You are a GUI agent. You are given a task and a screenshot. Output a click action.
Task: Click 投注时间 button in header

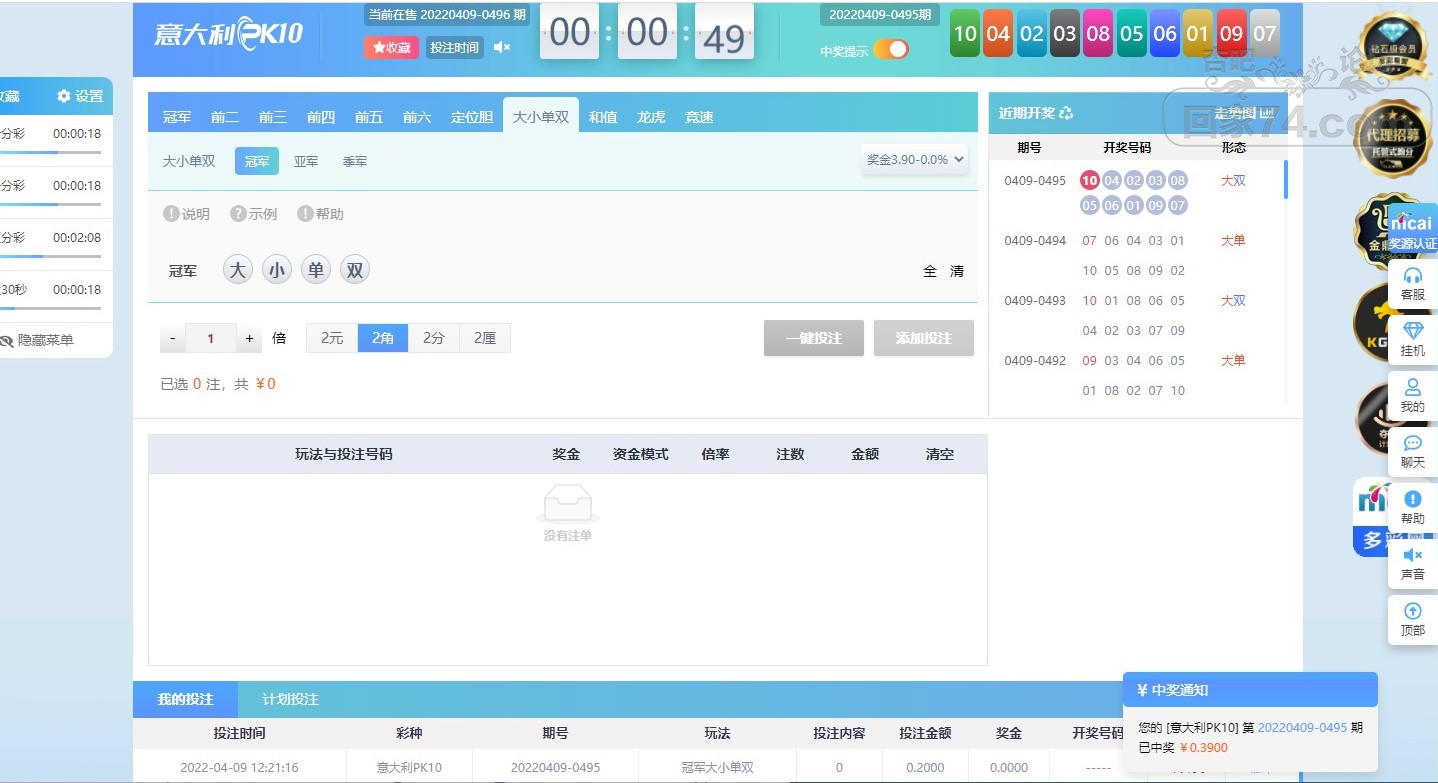[x=454, y=47]
